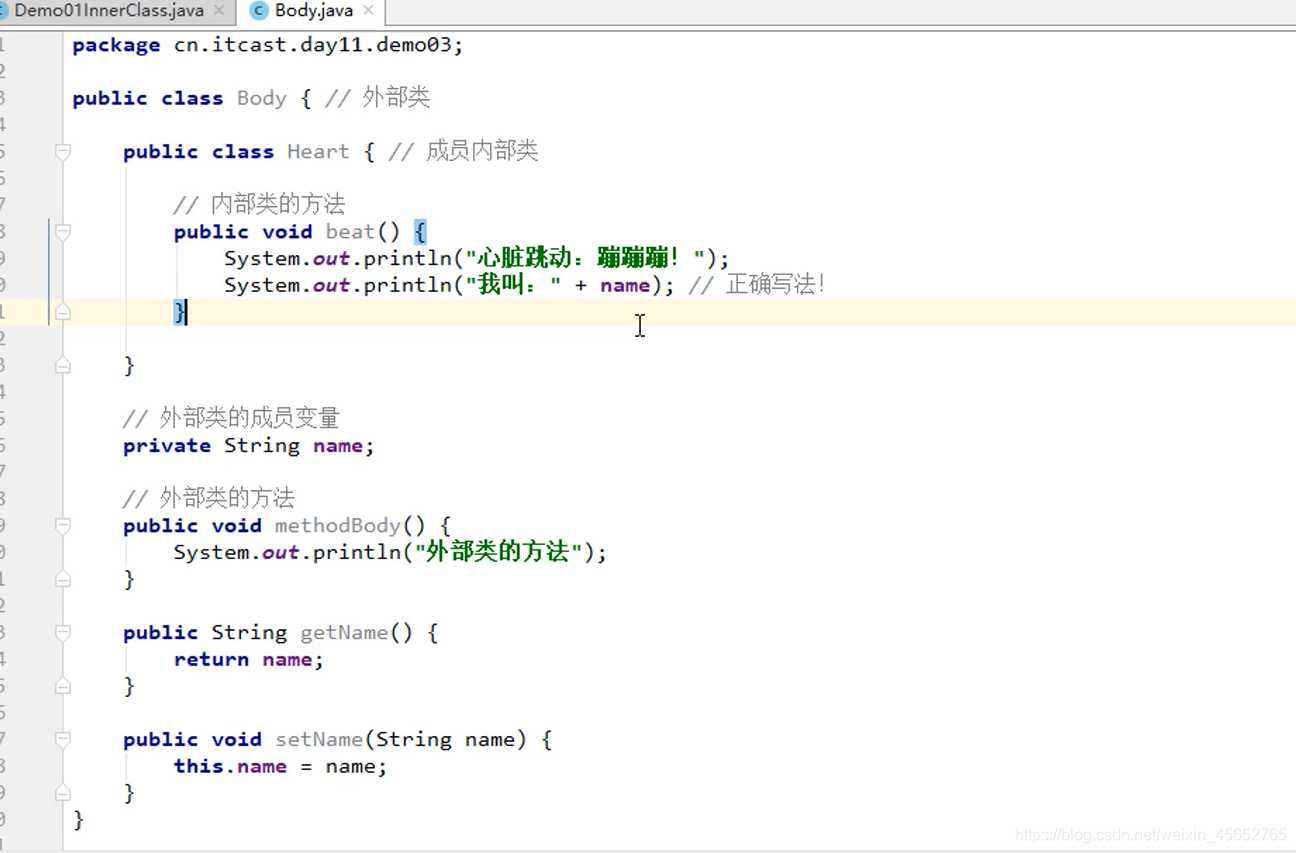
Task: Click fold end marker at Heart closing brace
Action: [62, 366]
